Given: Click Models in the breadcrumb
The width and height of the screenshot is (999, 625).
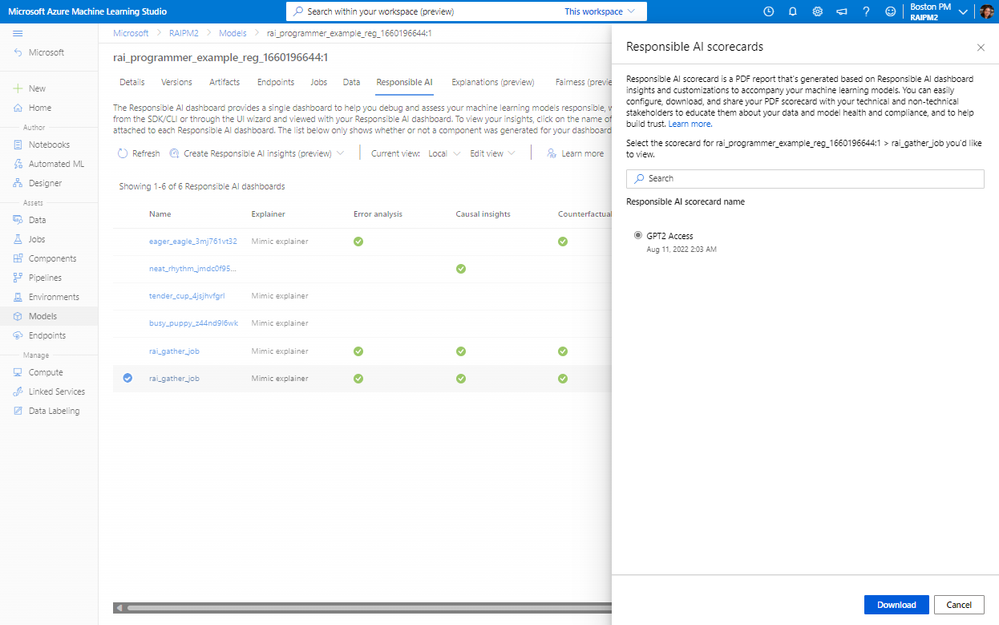Looking at the screenshot, I should click(233, 33).
